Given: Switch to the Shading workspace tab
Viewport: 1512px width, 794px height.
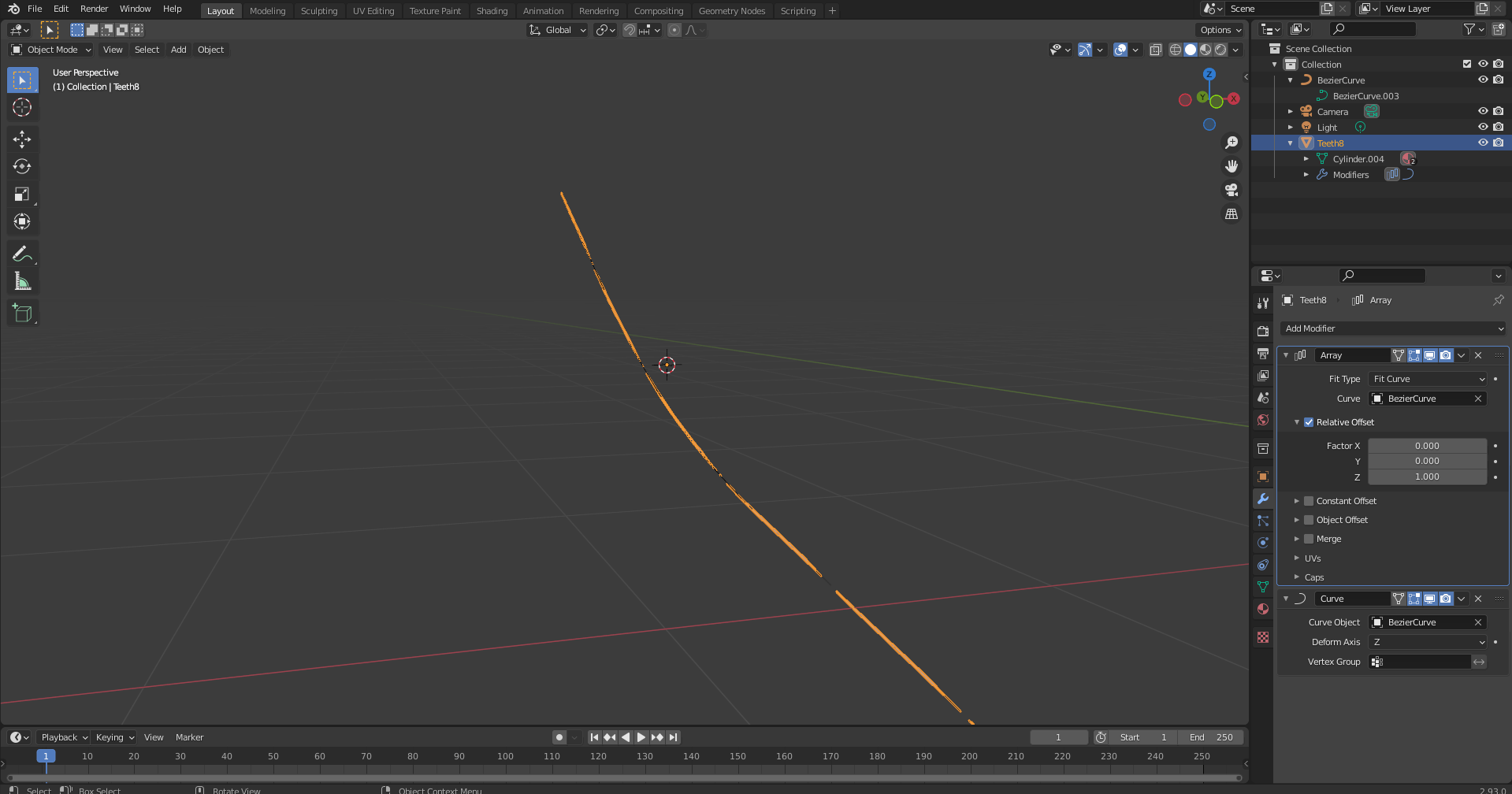Looking at the screenshot, I should click(x=492, y=10).
